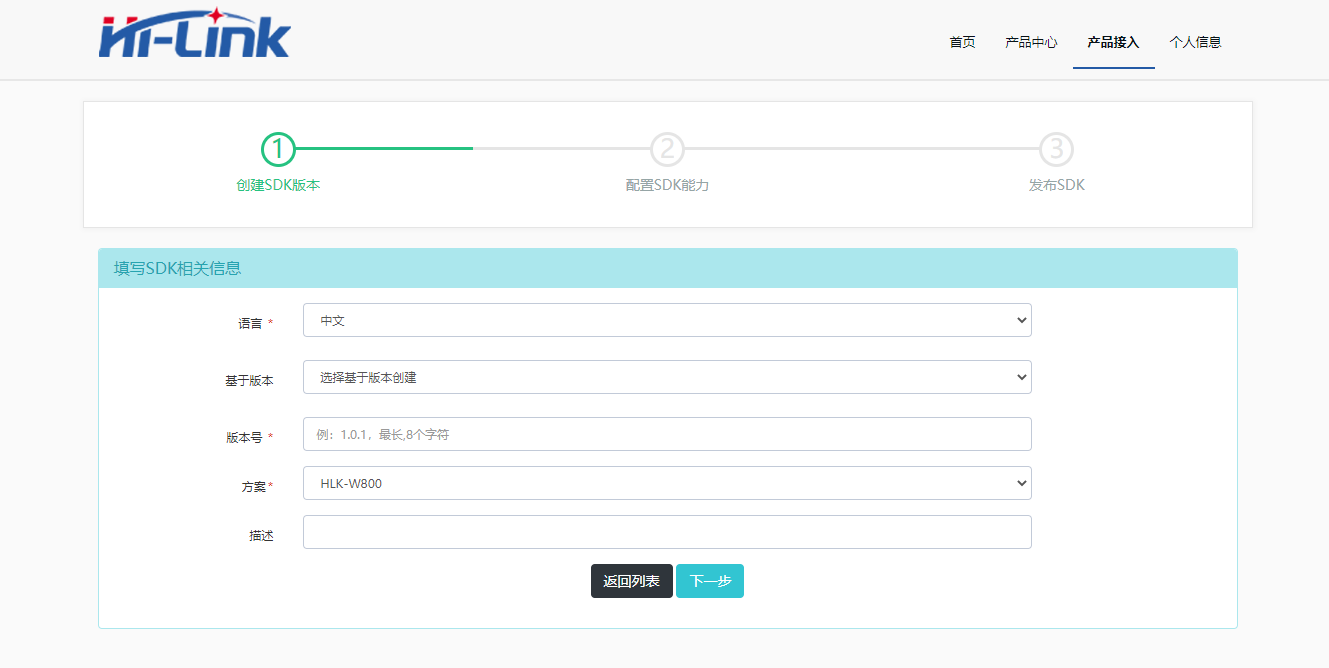Select the 产品接入 nav tab
Screen dimensions: 1329x668
coord(1113,42)
